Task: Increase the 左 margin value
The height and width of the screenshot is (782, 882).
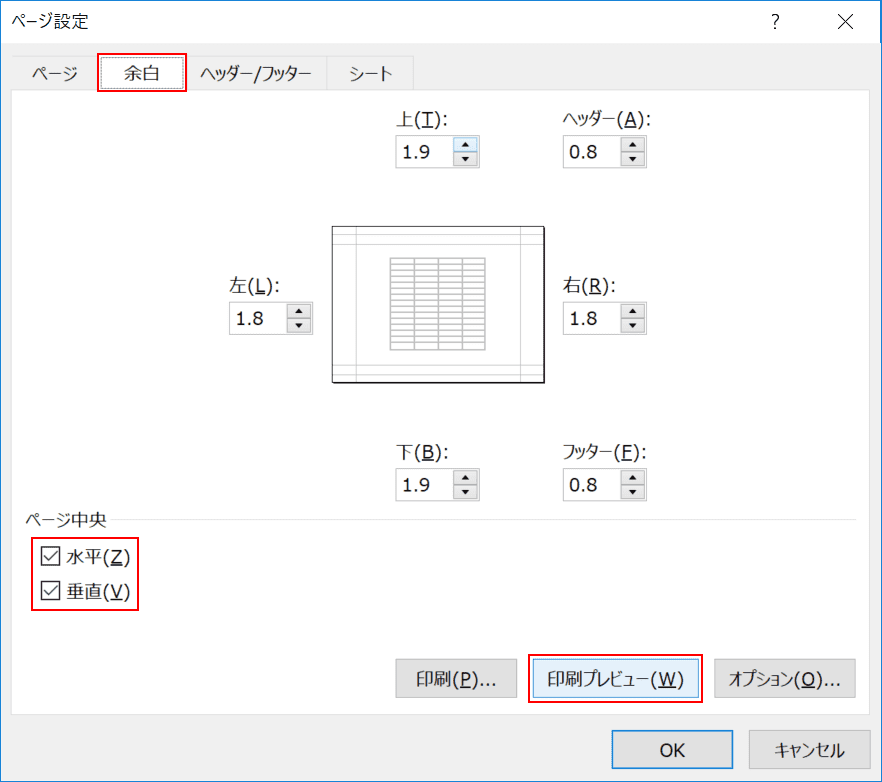Action: (299, 312)
